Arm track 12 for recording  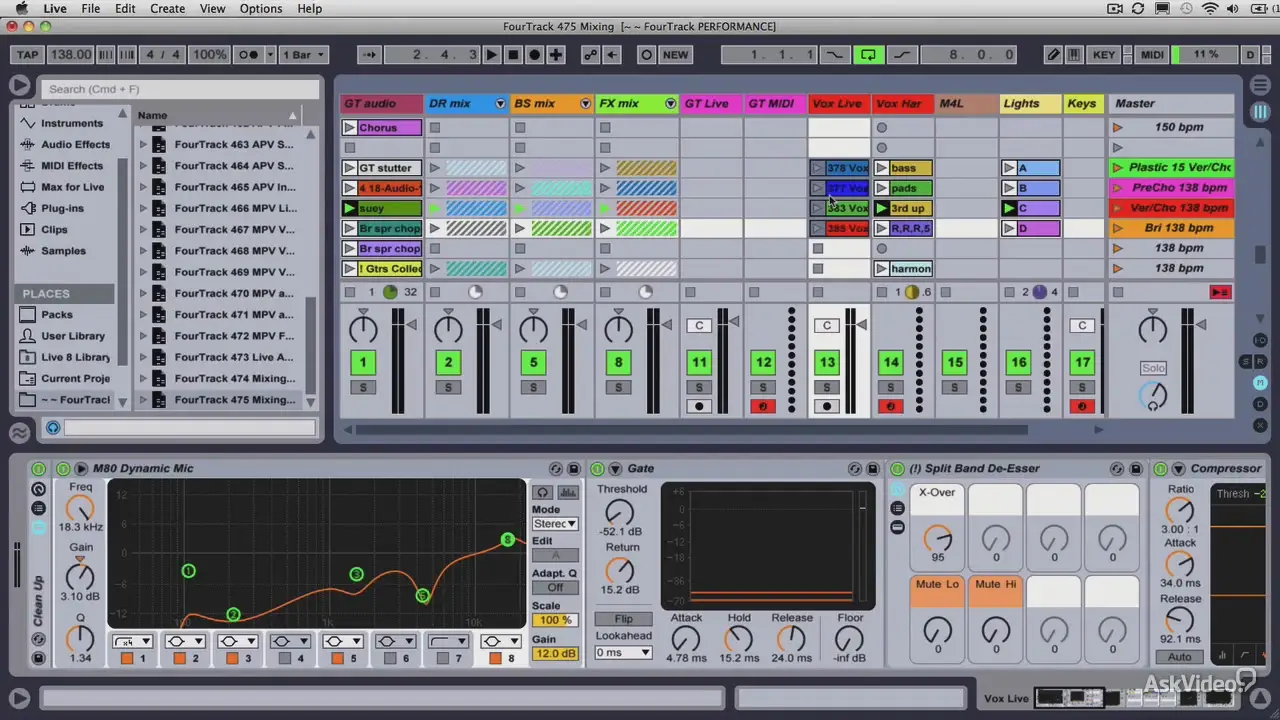pos(763,406)
